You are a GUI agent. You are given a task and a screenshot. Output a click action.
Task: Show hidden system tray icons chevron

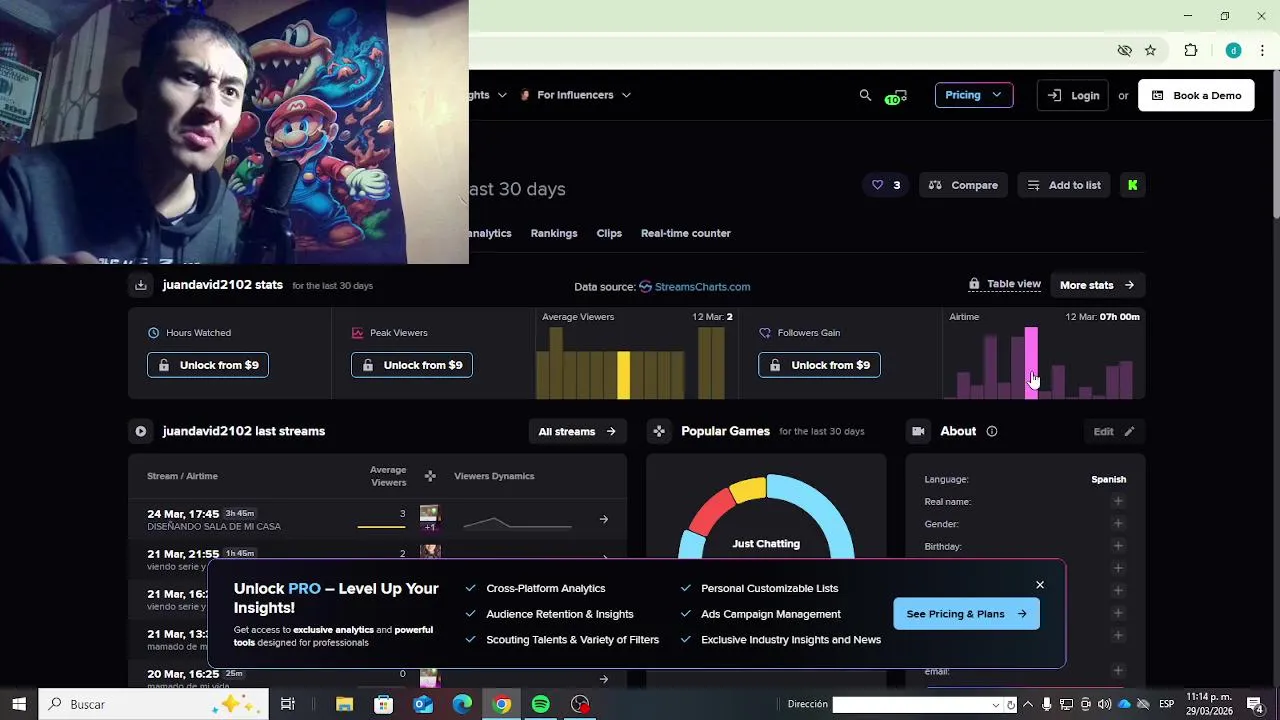pos(1027,704)
